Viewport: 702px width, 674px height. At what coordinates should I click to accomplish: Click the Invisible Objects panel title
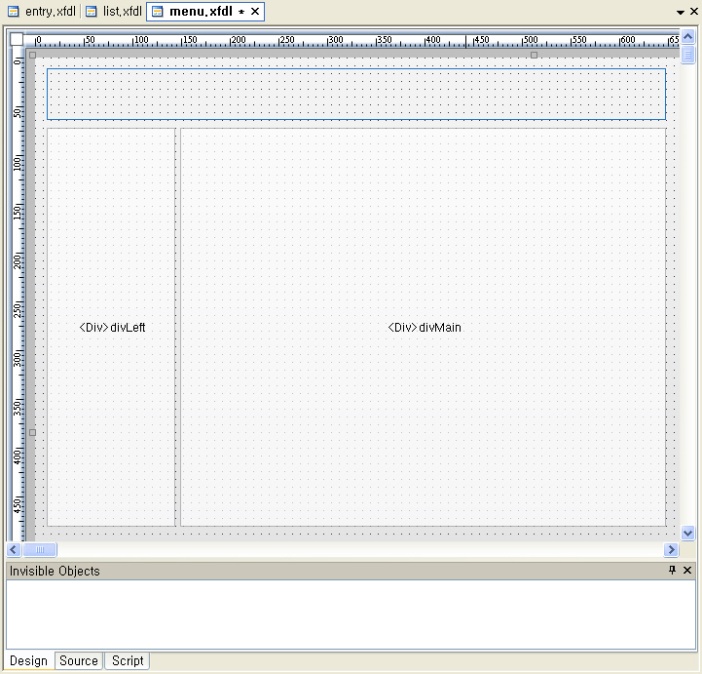(55, 571)
